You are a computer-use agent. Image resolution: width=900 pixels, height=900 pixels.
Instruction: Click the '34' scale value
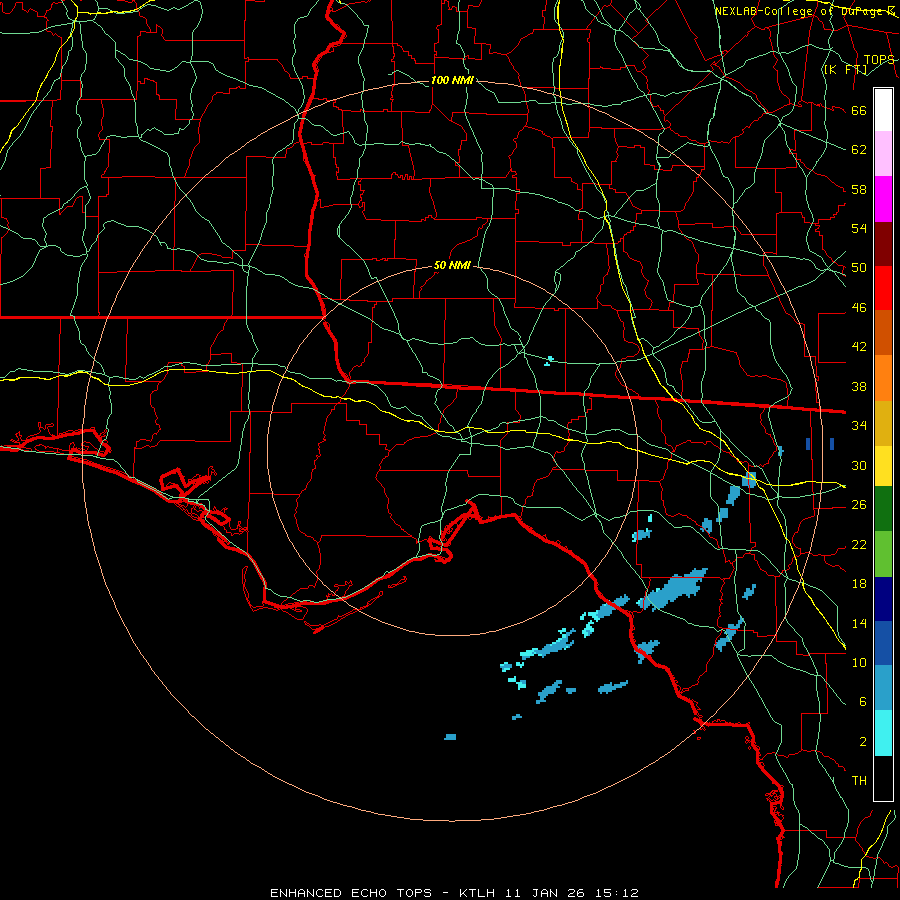(859, 425)
